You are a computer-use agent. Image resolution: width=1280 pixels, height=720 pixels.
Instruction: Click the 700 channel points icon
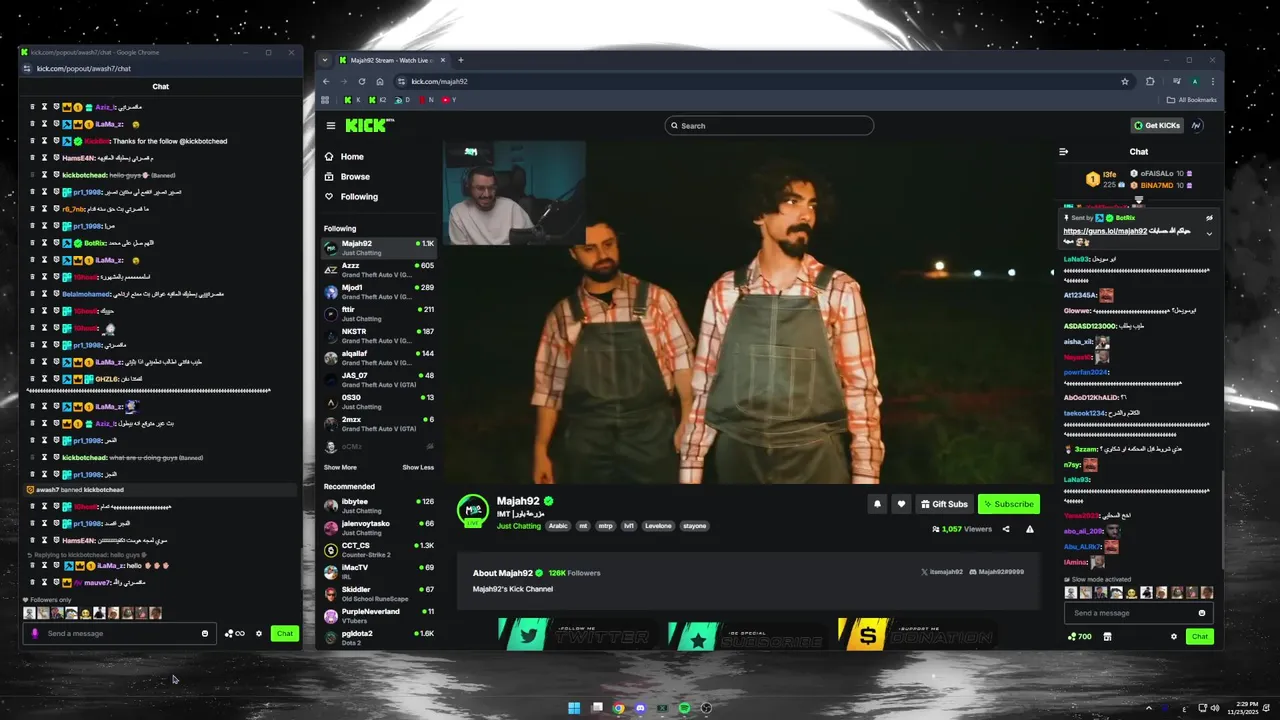point(1080,636)
